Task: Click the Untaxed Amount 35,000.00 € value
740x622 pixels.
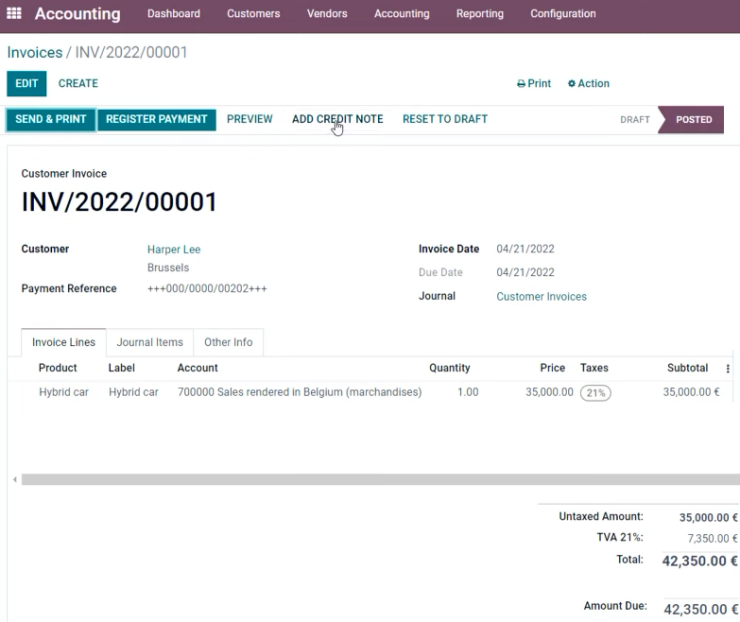Action: point(708,518)
